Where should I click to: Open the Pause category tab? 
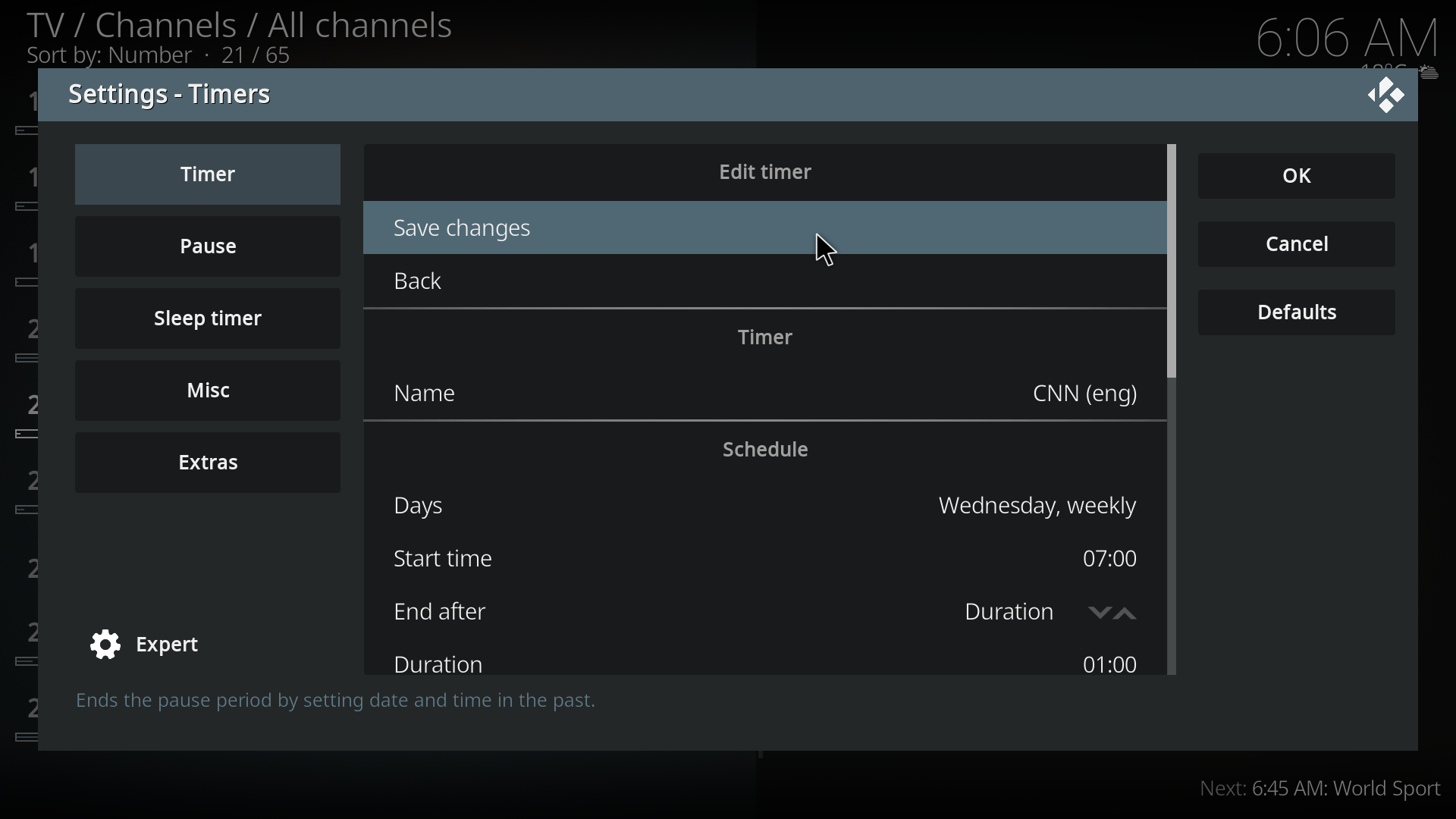click(x=208, y=247)
